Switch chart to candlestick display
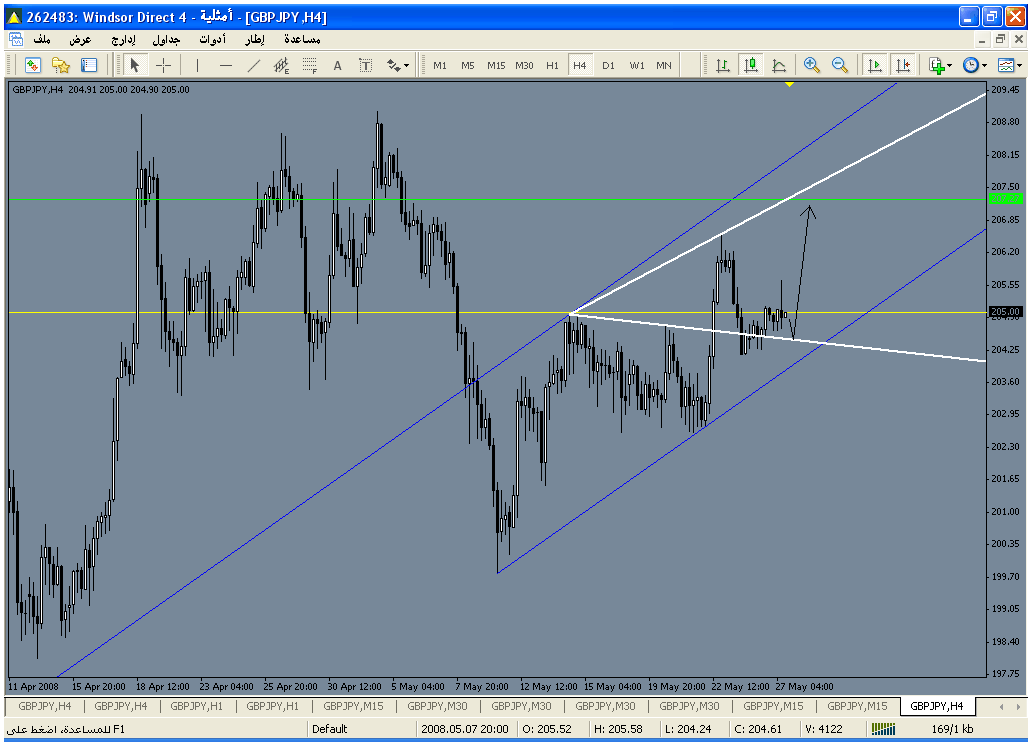 750,65
